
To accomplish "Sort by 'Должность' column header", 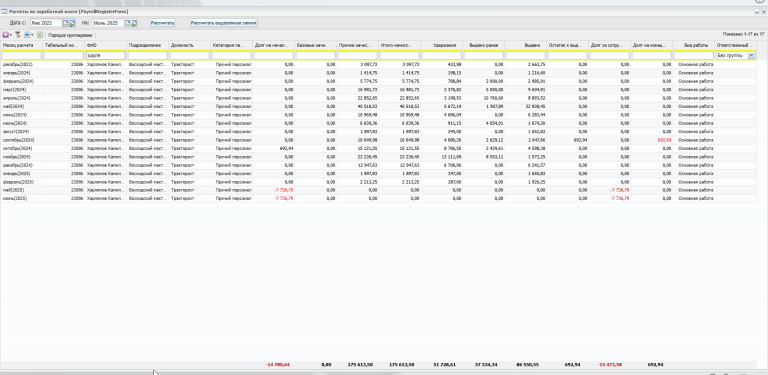I will [x=190, y=45].
